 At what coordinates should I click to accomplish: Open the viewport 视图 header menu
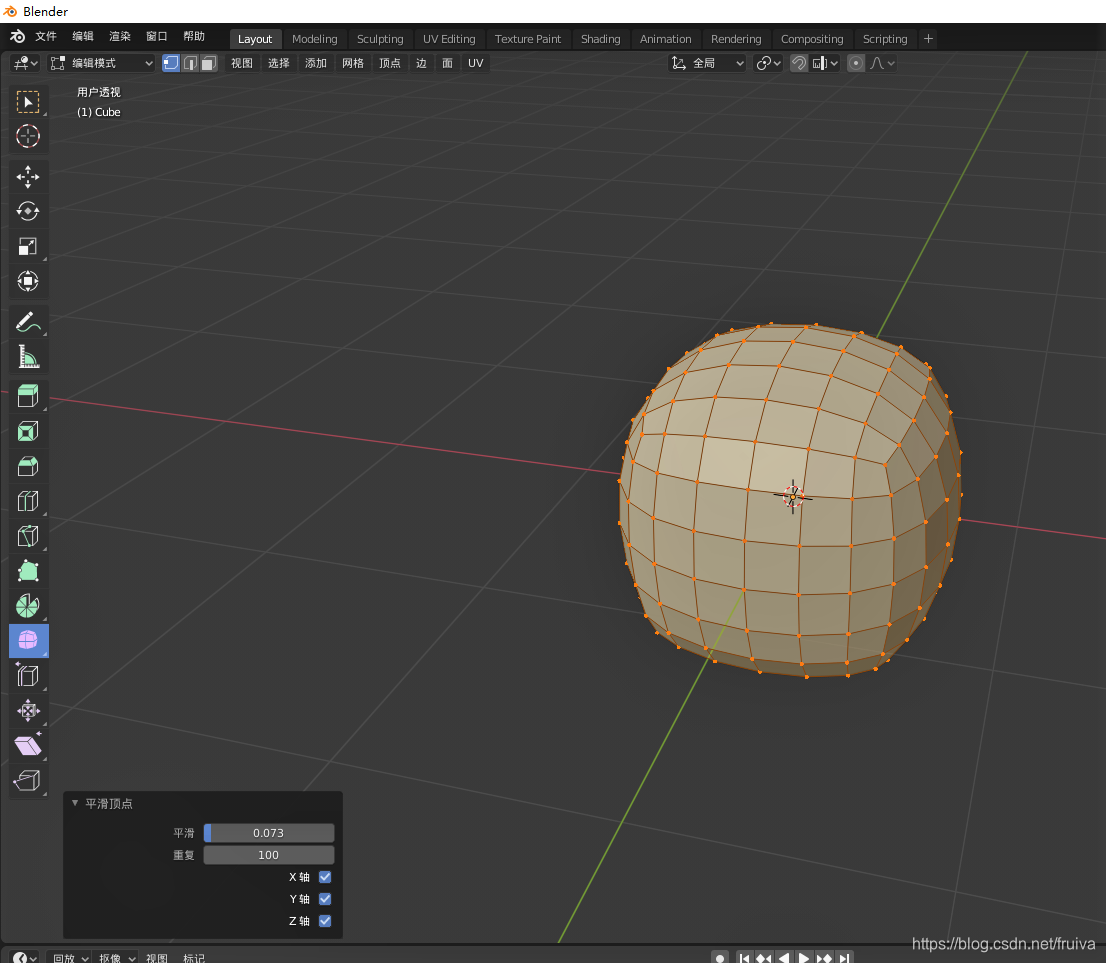[x=242, y=63]
